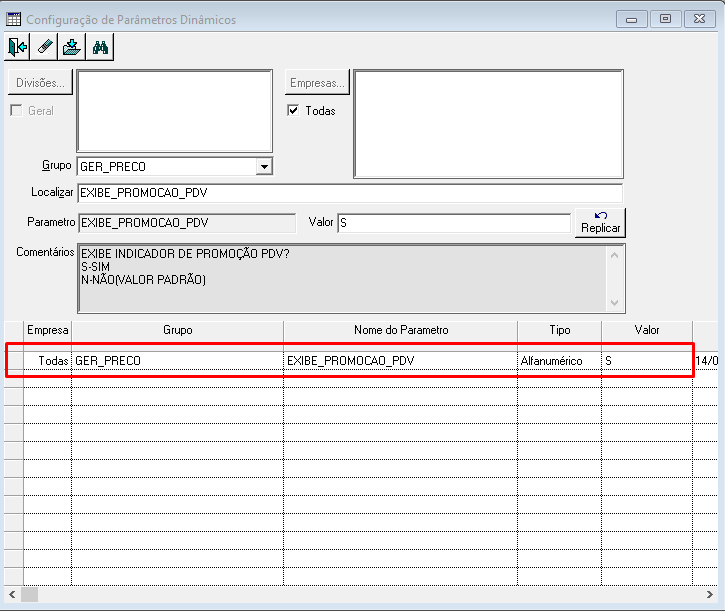Click the Empresa column header
Viewport: 725px width, 611px height.
tap(48, 330)
